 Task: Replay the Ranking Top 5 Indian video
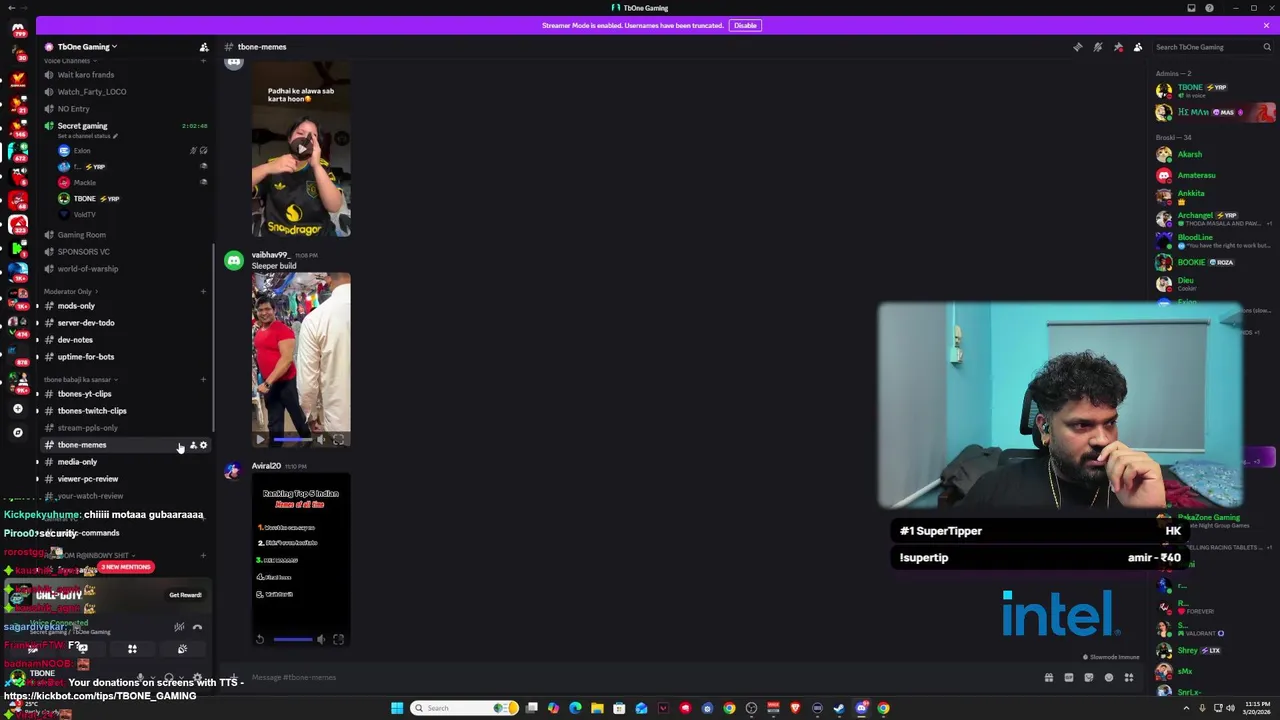[260, 639]
